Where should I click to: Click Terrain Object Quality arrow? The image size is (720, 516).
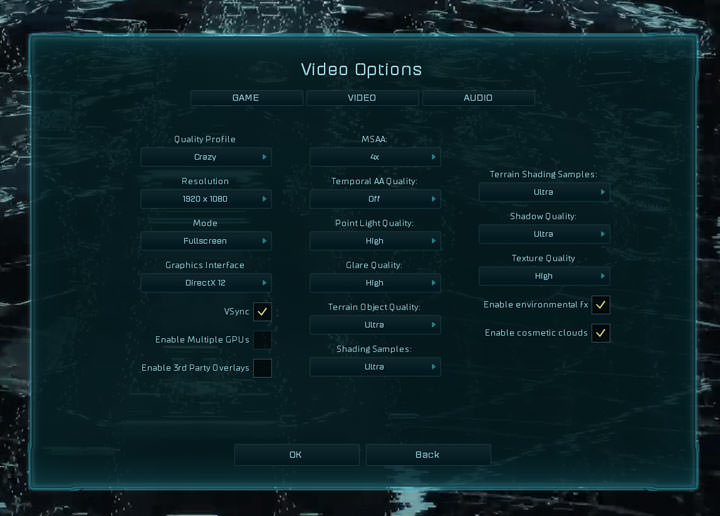[x=433, y=325]
